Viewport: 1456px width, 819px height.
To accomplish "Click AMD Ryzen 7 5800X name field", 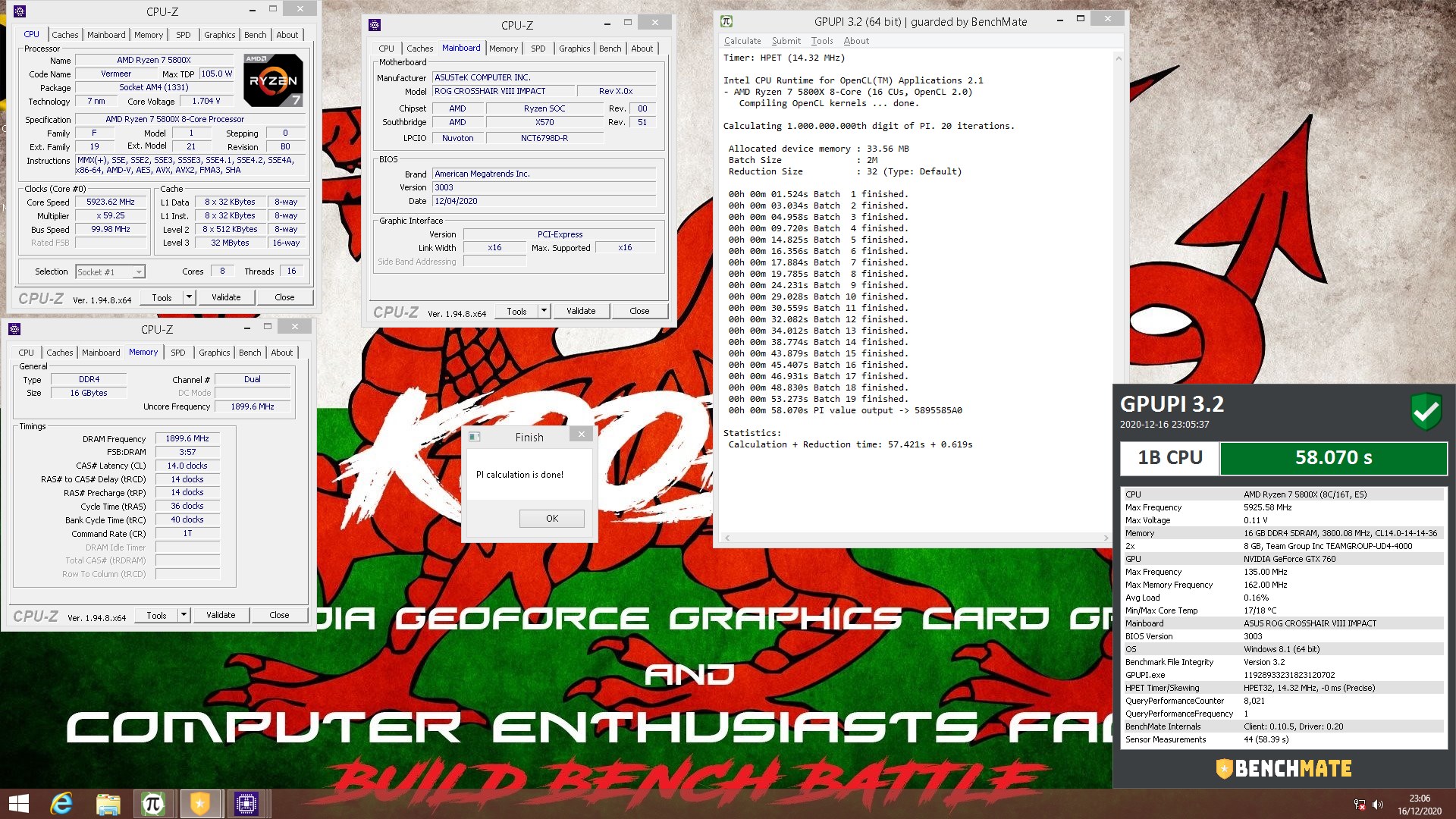I will 154,60.
